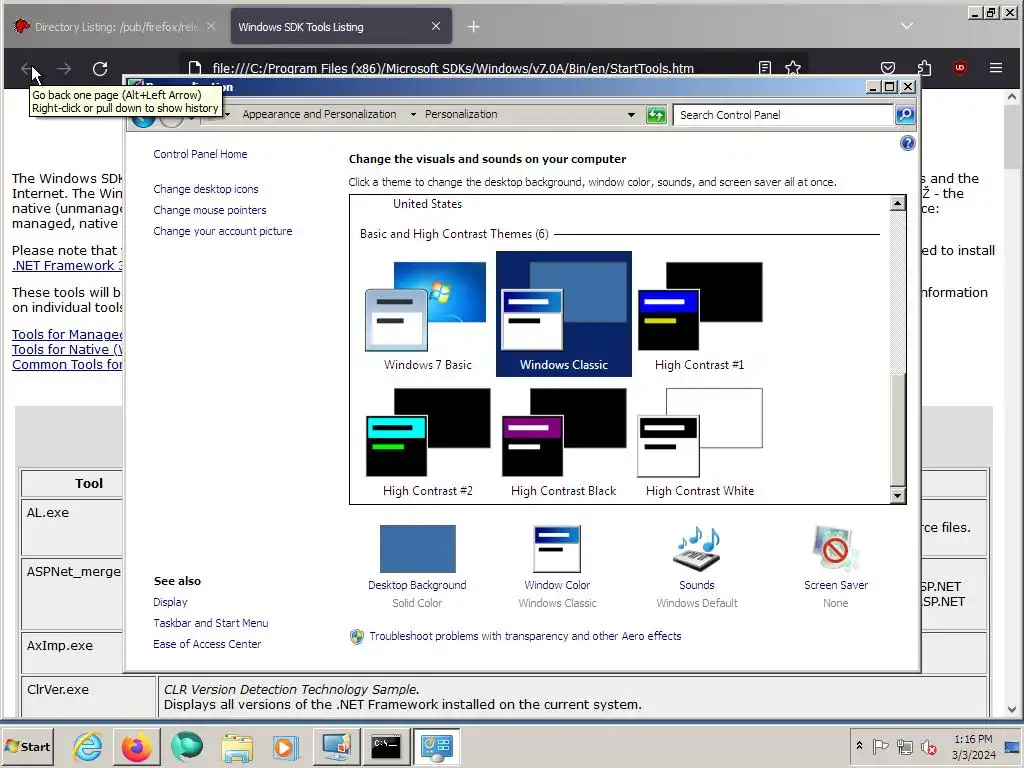The width and height of the screenshot is (1024, 768).
Task: Select the Windows 7 Basic theme
Action: click(x=428, y=315)
